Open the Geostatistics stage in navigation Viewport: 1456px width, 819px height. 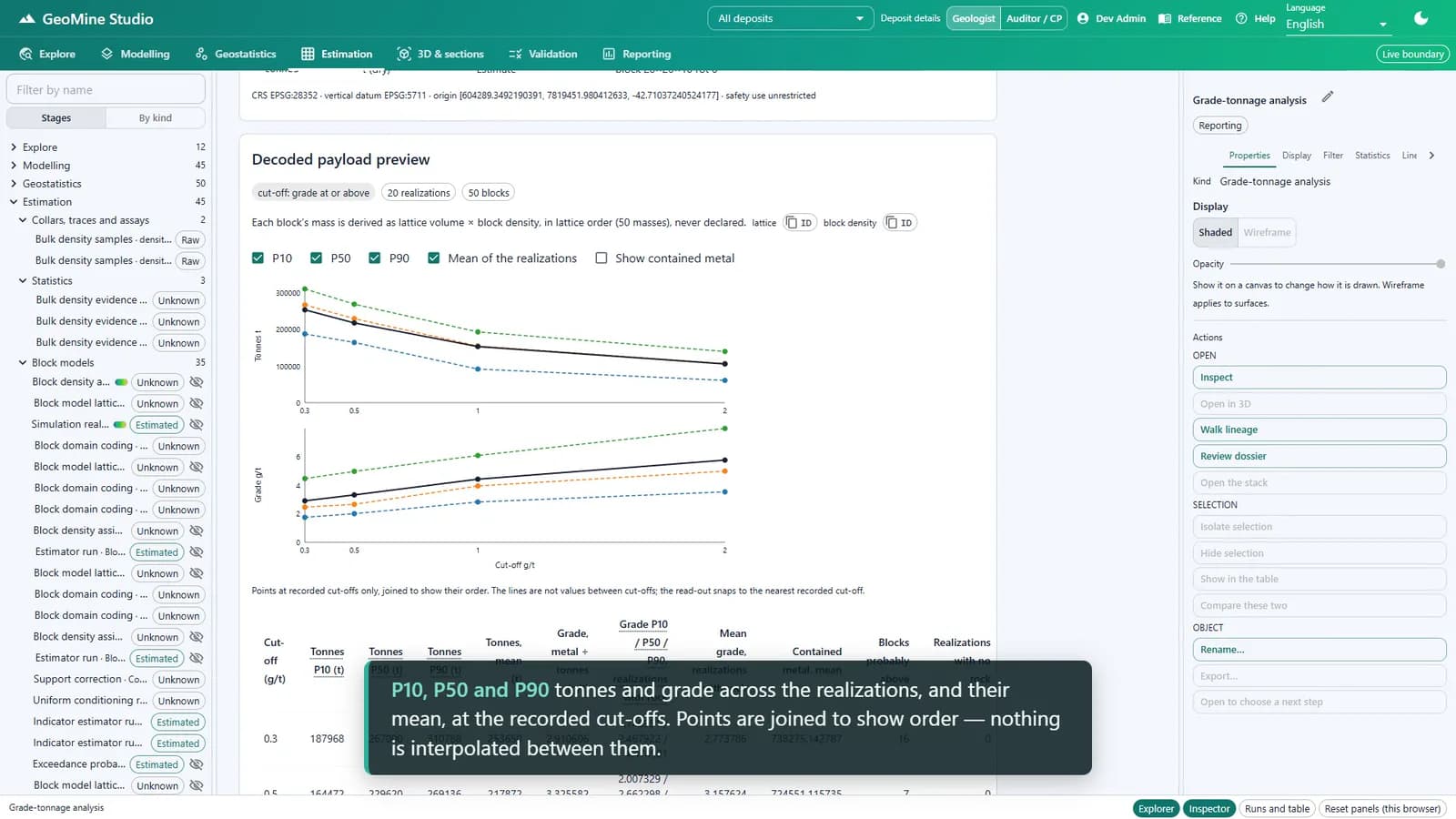[236, 54]
